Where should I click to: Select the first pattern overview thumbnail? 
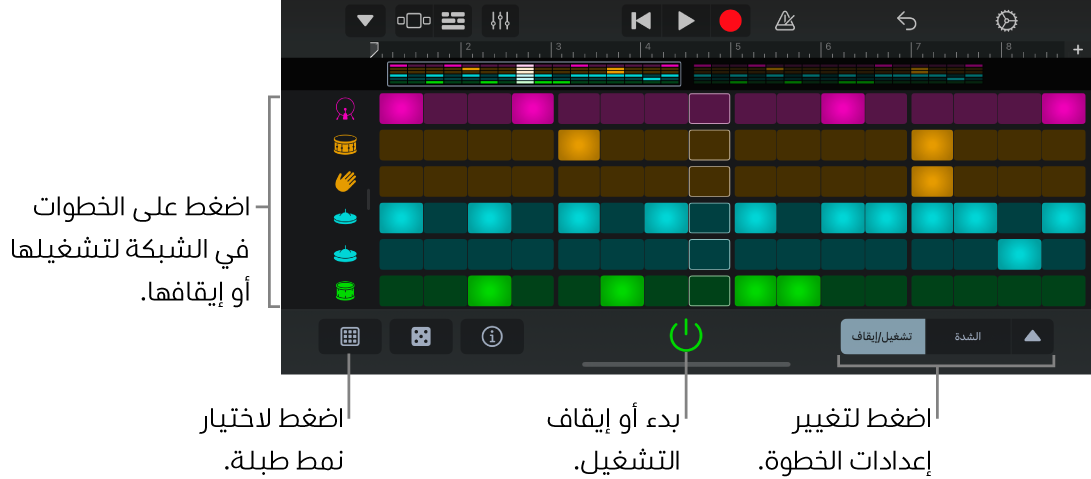pyautogui.click(x=534, y=73)
